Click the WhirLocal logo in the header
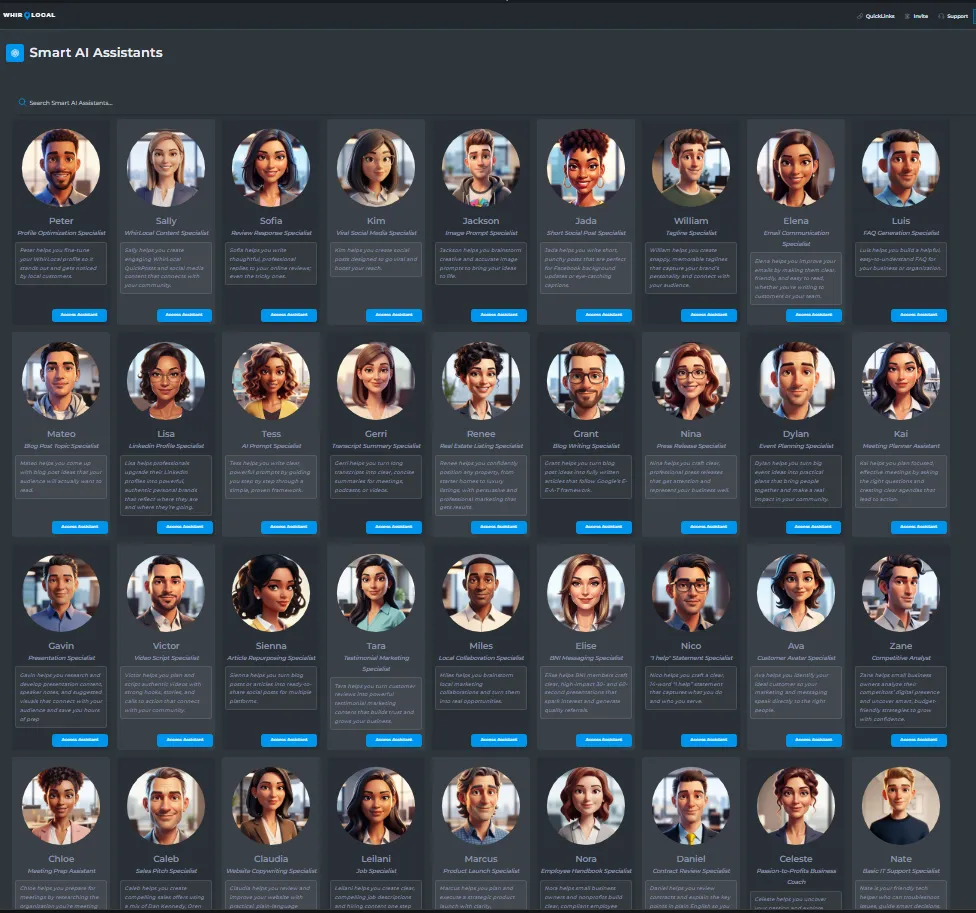This screenshot has height=913, width=976. point(29,15)
